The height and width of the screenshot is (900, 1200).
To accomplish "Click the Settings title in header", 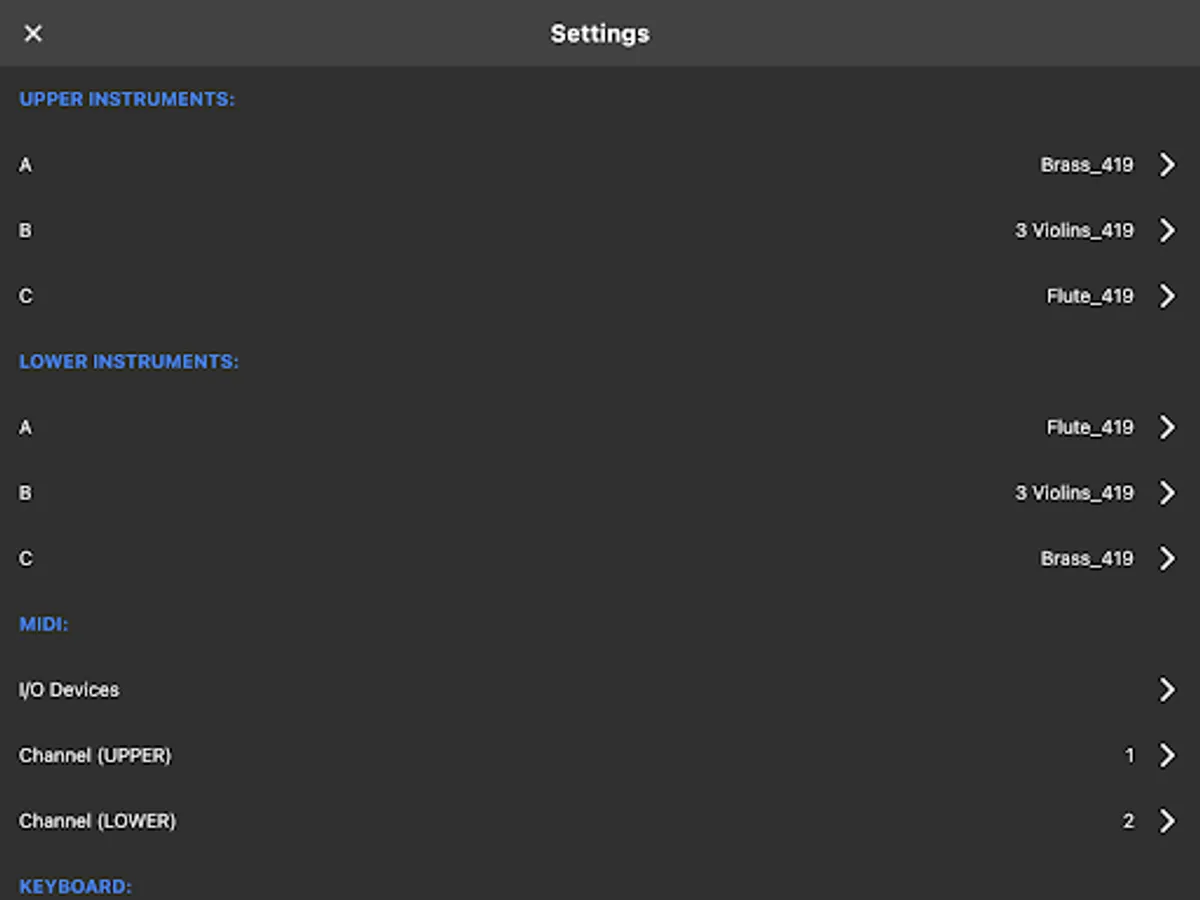I will (599, 34).
